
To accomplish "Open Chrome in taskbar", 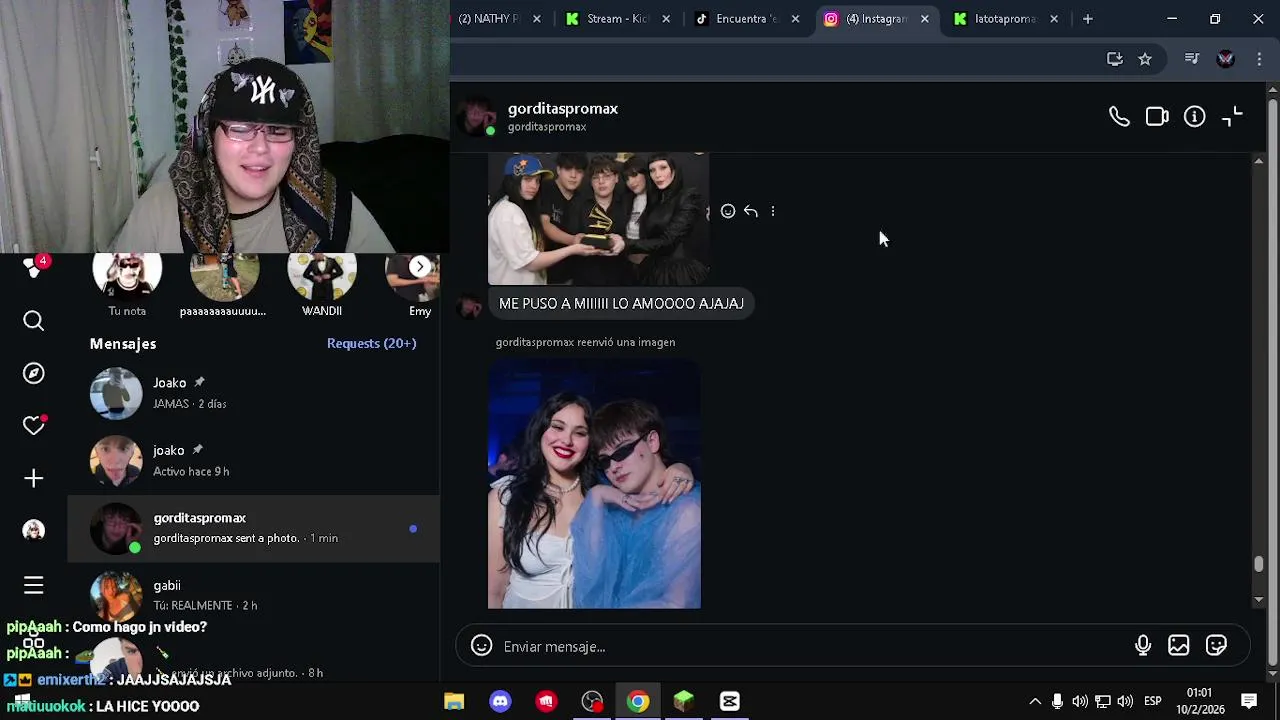I will pyautogui.click(x=638, y=701).
